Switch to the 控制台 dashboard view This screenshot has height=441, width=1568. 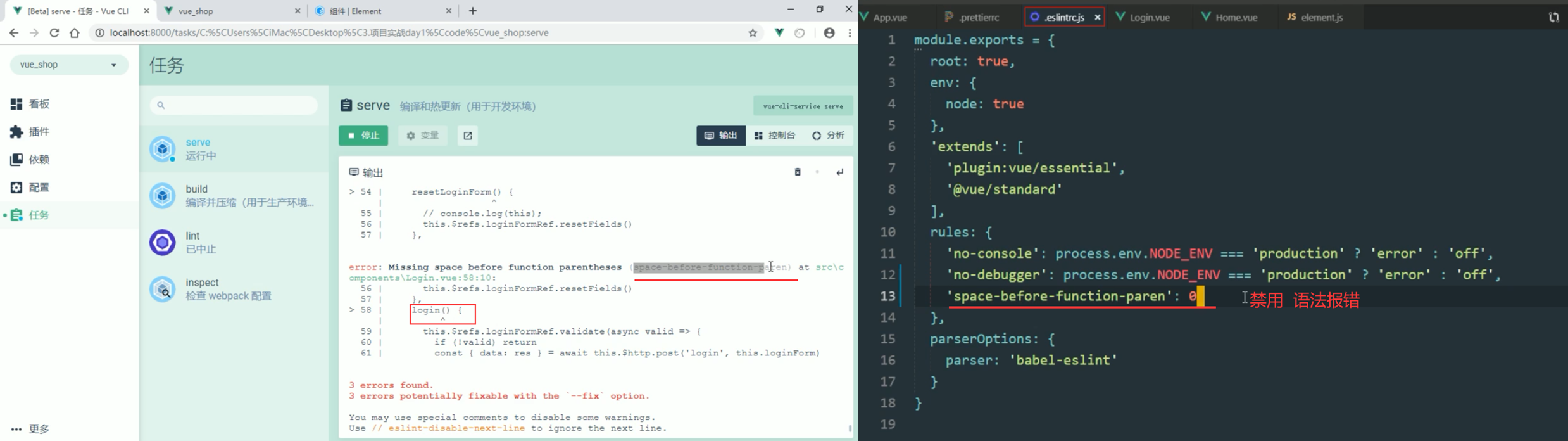tap(775, 136)
